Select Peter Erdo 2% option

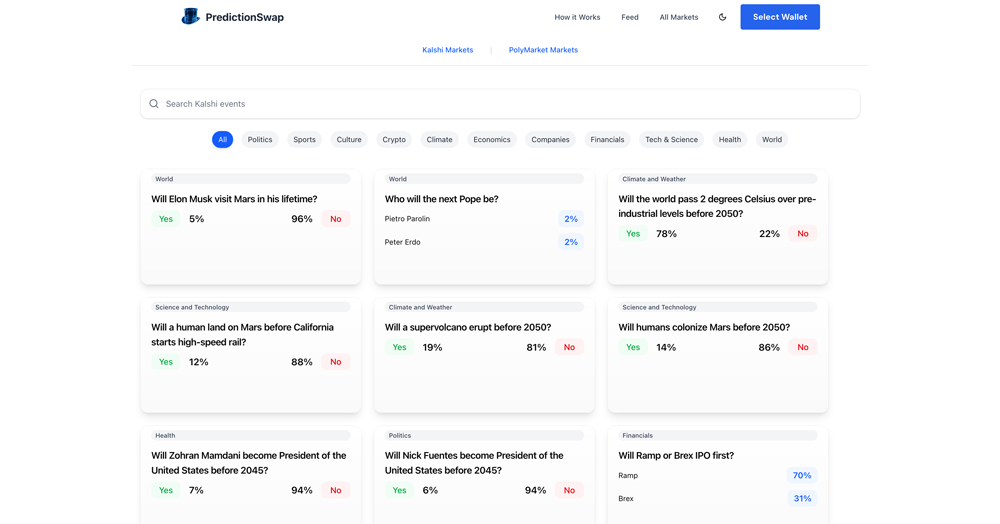(x=571, y=242)
